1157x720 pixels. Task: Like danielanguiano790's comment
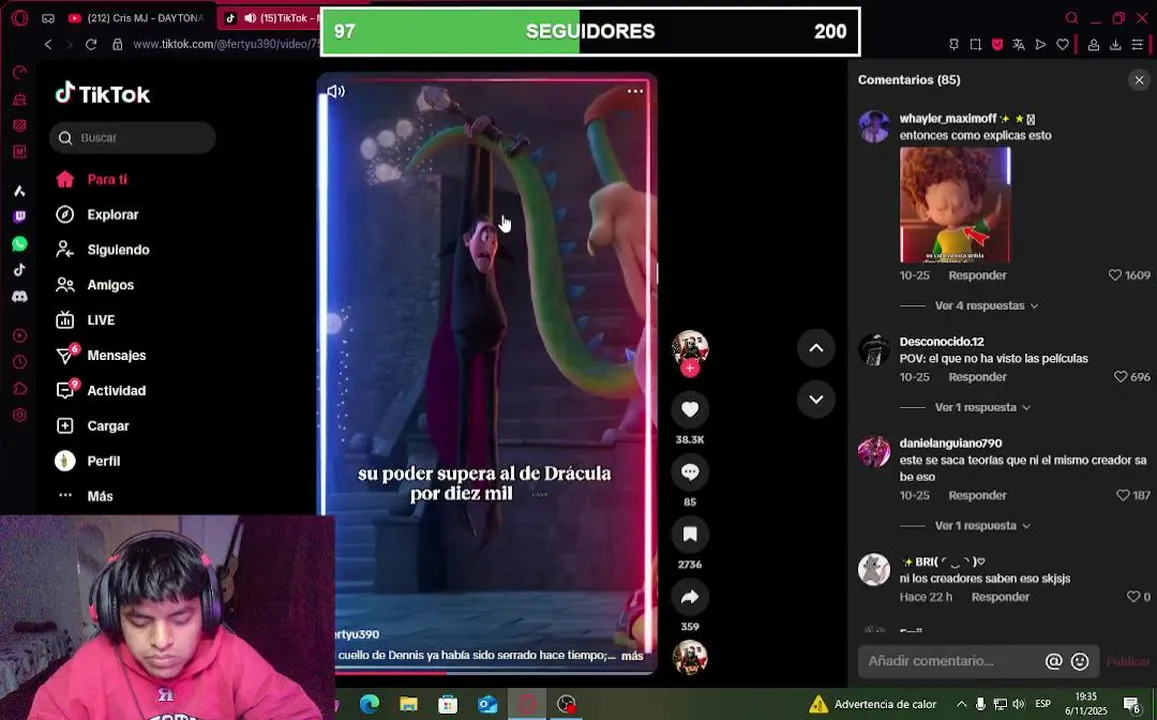click(1122, 496)
